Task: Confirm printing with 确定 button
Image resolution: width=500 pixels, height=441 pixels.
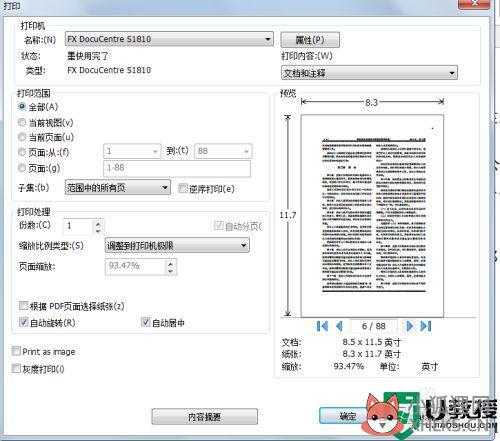Action: pyautogui.click(x=347, y=416)
